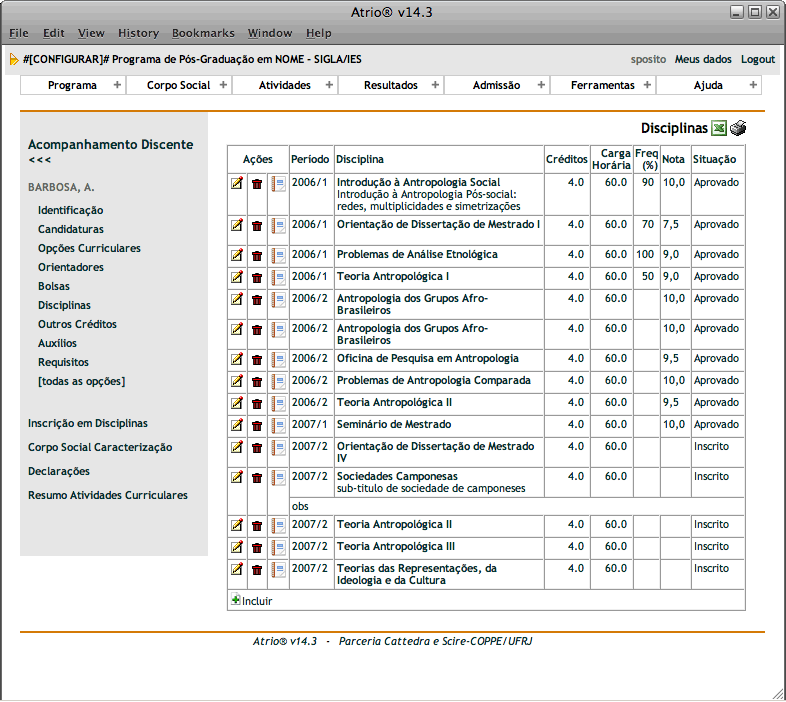Delete the Sociedades Camponesas row

coord(257,477)
